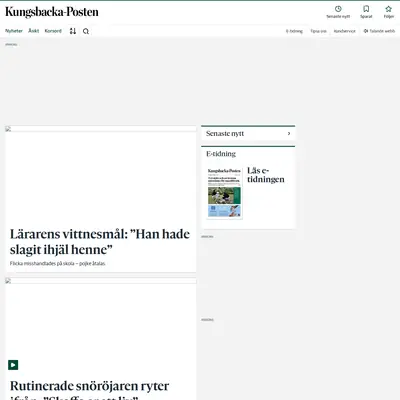The image size is (400, 400).
Task: Click the broken image of Lärarens vittnesmål article
Action: 101,128
